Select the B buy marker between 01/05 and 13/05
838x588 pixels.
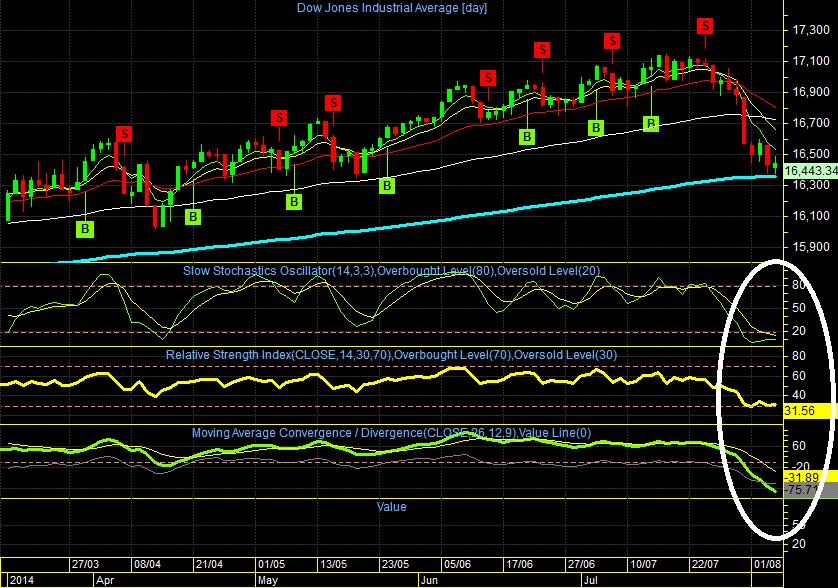pyautogui.click(x=293, y=202)
